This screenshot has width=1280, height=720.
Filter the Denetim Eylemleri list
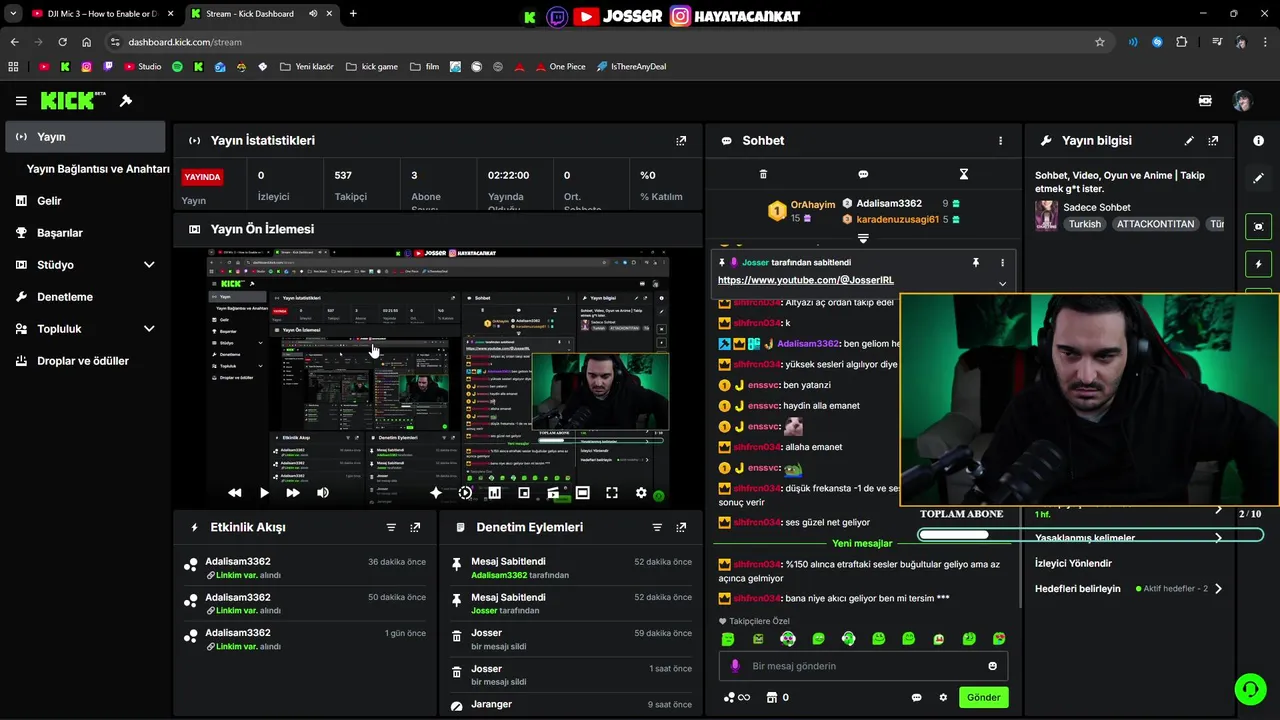657,527
